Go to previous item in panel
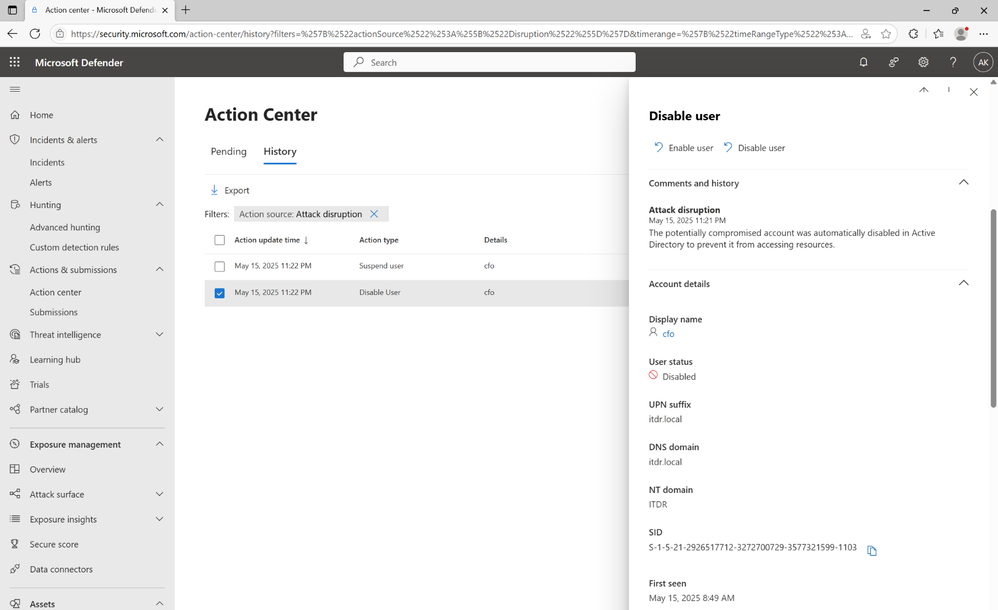 tap(924, 91)
